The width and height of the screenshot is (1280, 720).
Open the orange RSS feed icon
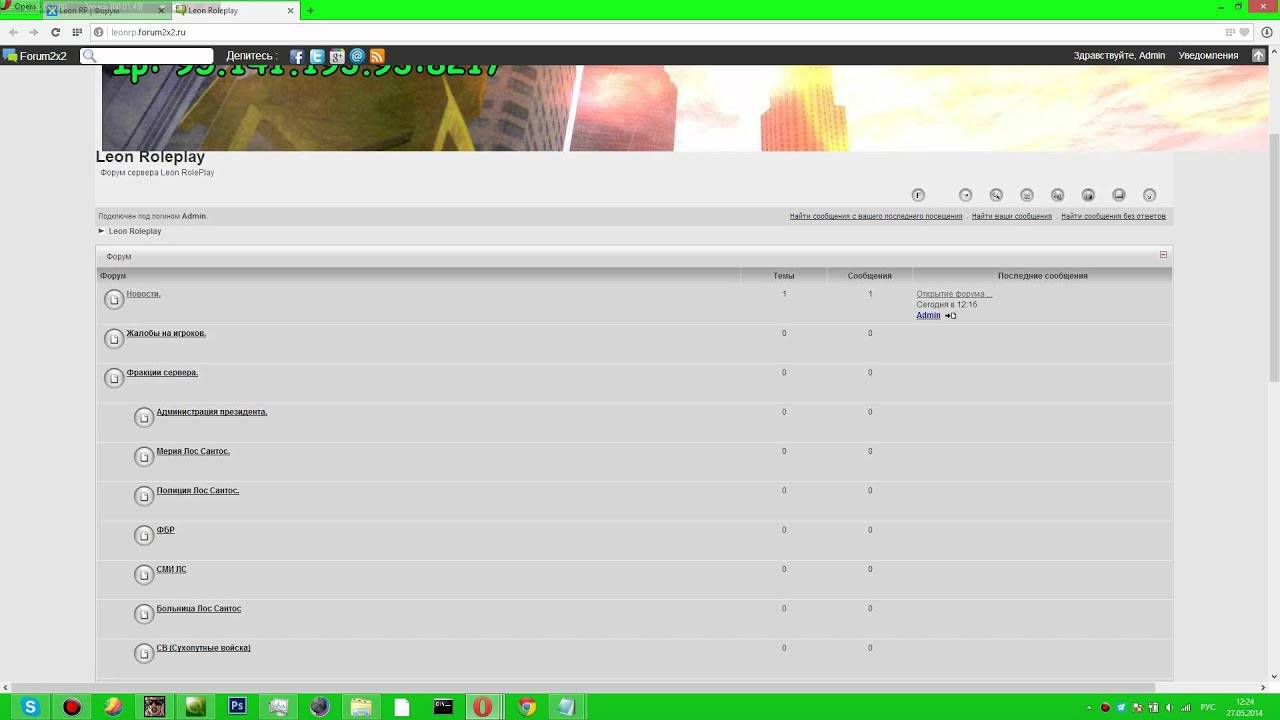(377, 56)
